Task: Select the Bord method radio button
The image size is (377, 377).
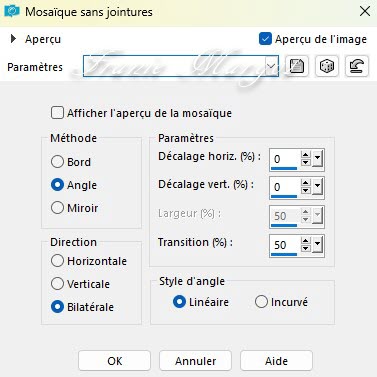Action: click(x=57, y=162)
